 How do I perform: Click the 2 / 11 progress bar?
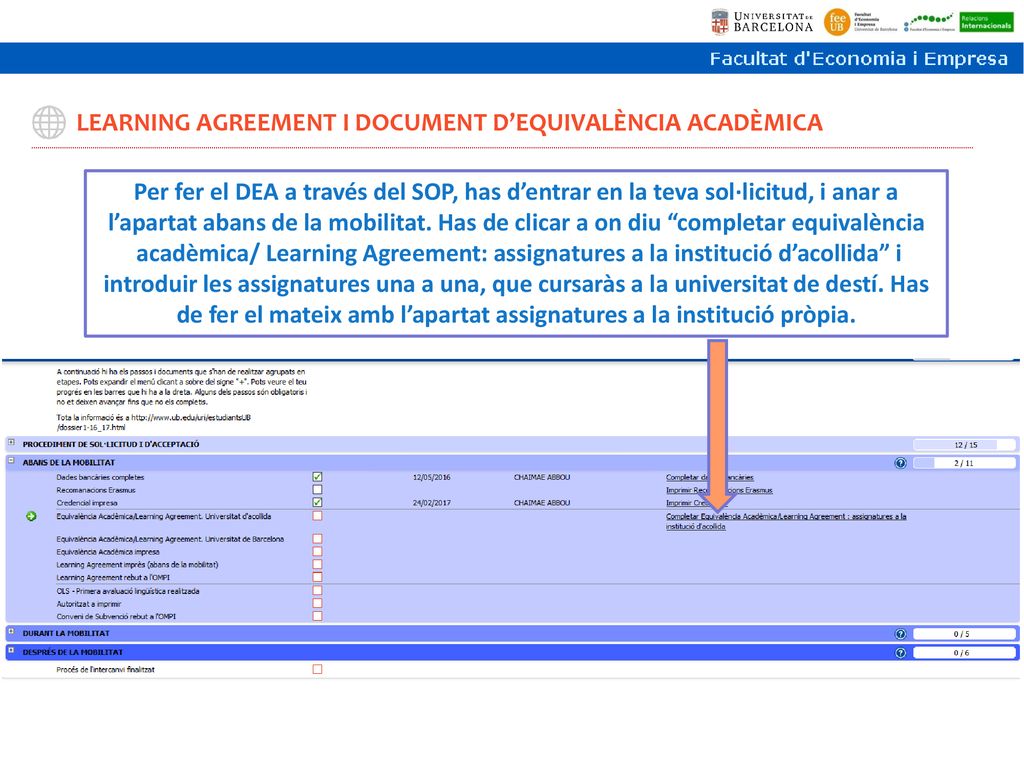pyautogui.click(x=965, y=463)
